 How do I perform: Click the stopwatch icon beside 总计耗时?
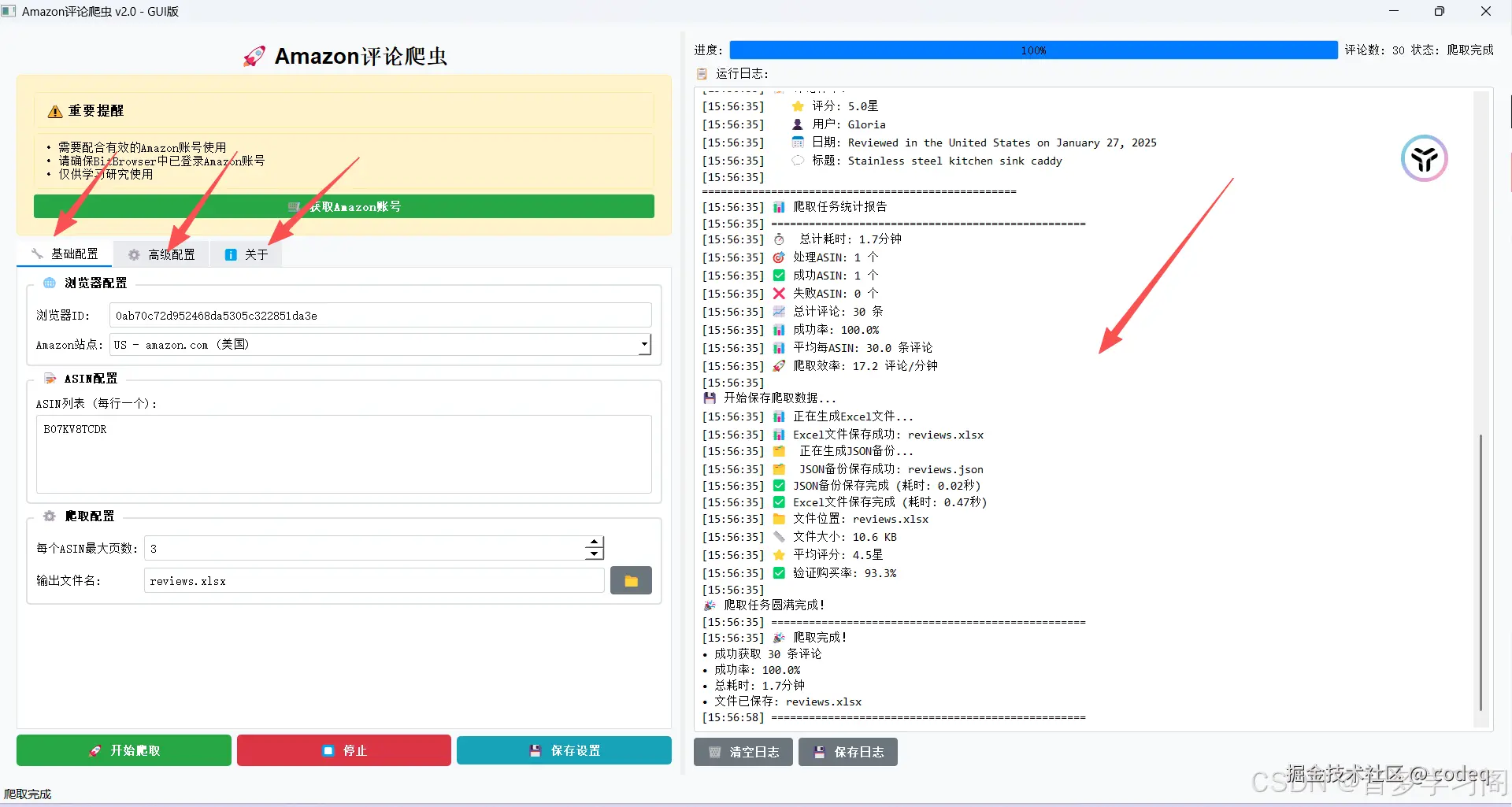click(779, 239)
